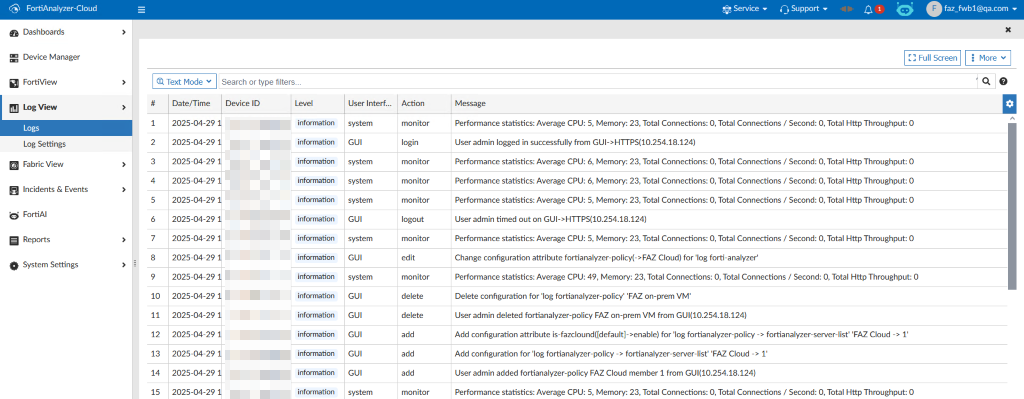Click the sidebar resize handle dots
This screenshot has width=1024, height=399.
(x=135, y=263)
